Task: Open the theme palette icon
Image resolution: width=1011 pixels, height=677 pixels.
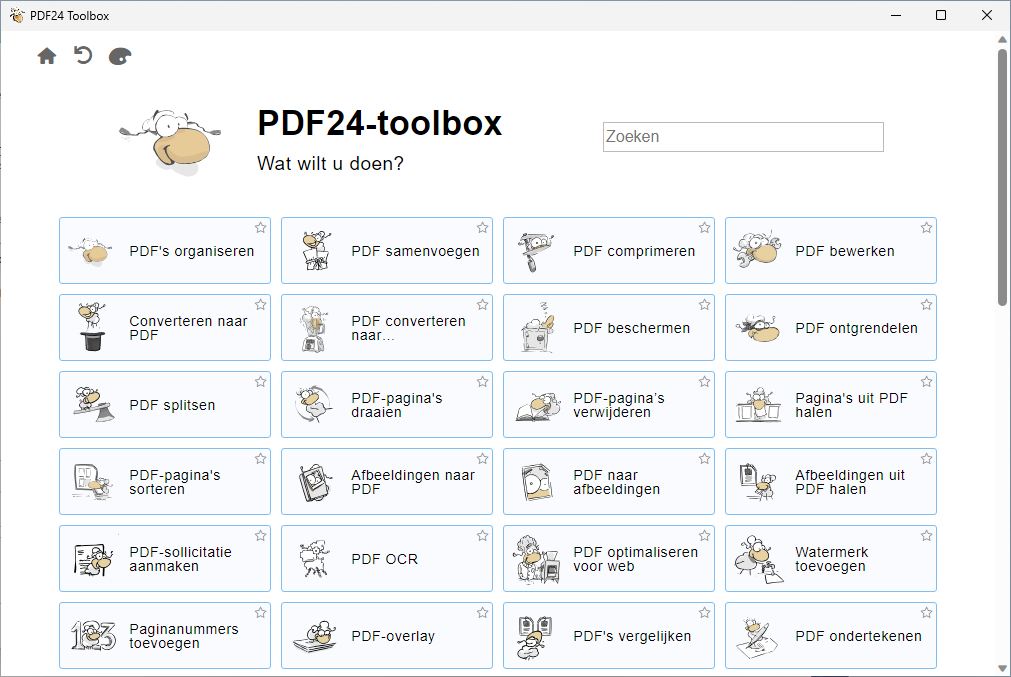Action: click(120, 57)
